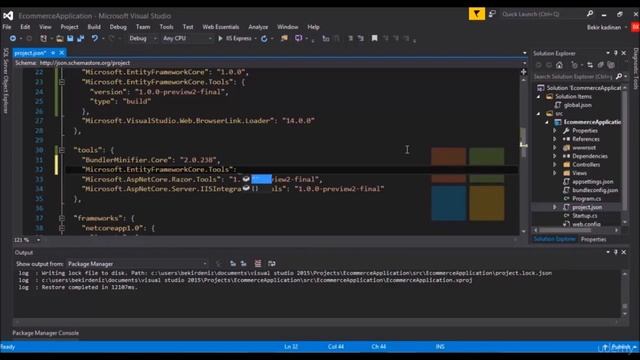Collapse the Microsoft.EntityFrameworkCore.Tools code block

pos(62,82)
